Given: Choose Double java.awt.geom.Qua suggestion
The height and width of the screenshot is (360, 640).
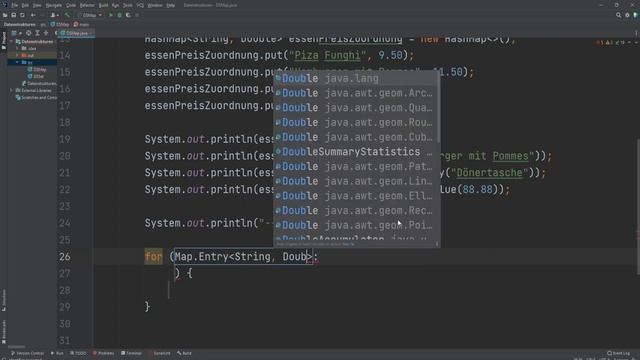Looking at the screenshot, I should [355, 108].
